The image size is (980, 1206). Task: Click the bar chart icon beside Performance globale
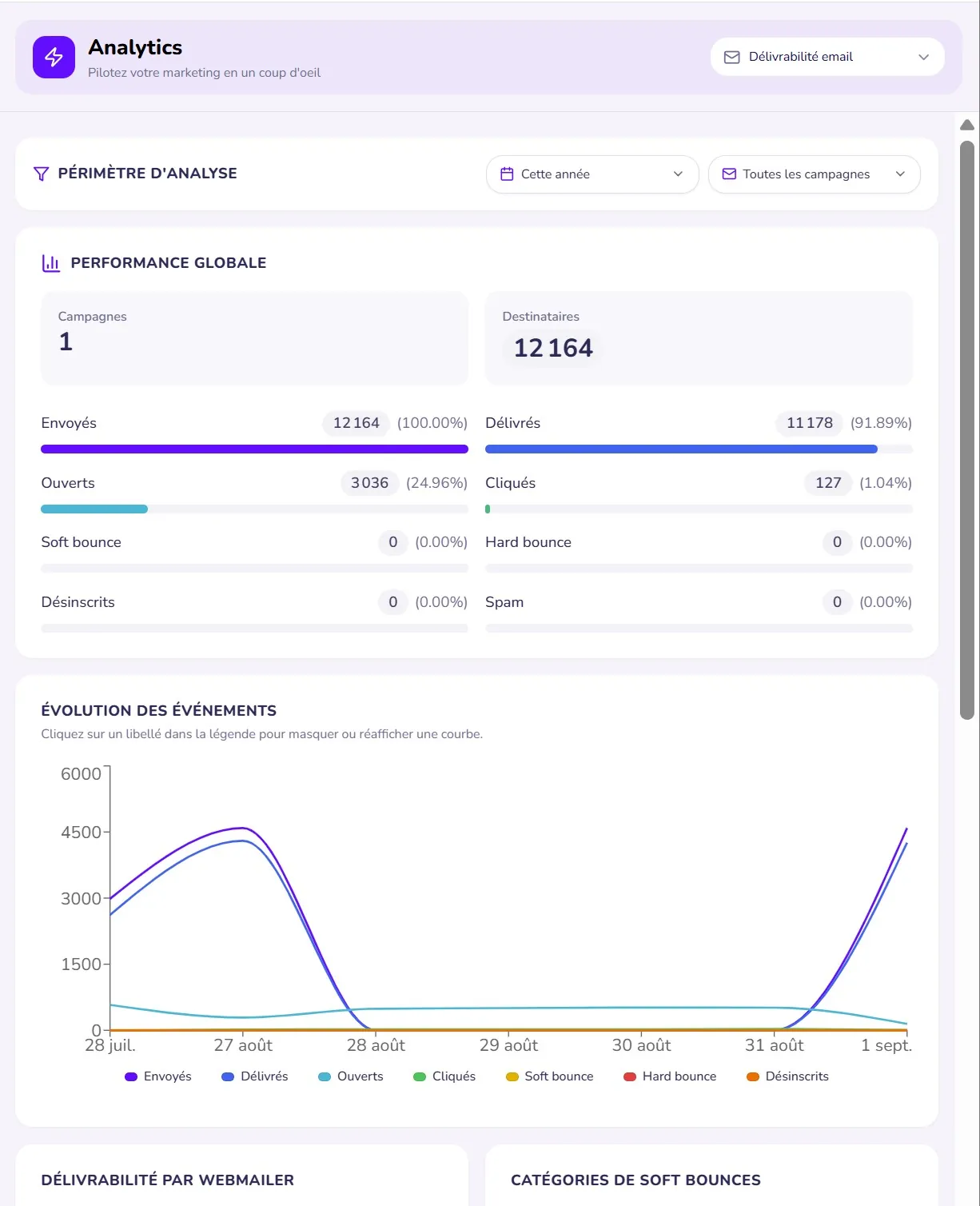coord(51,263)
